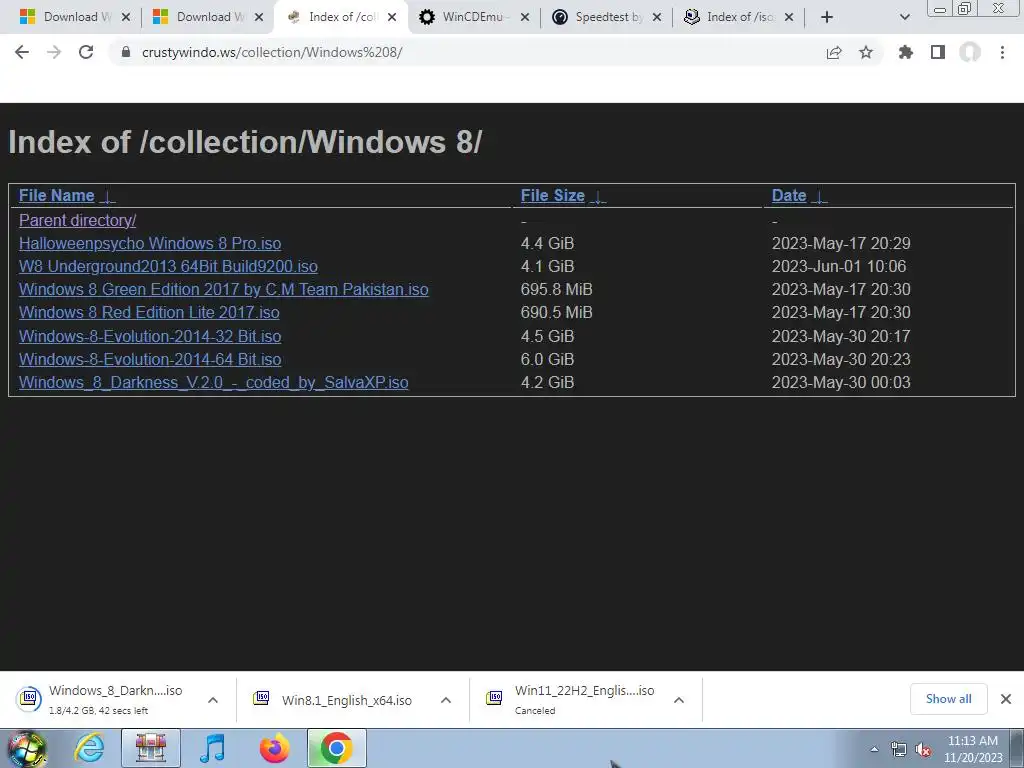Click the File Size descending arrow
This screenshot has width=1024, height=768.
[598, 196]
